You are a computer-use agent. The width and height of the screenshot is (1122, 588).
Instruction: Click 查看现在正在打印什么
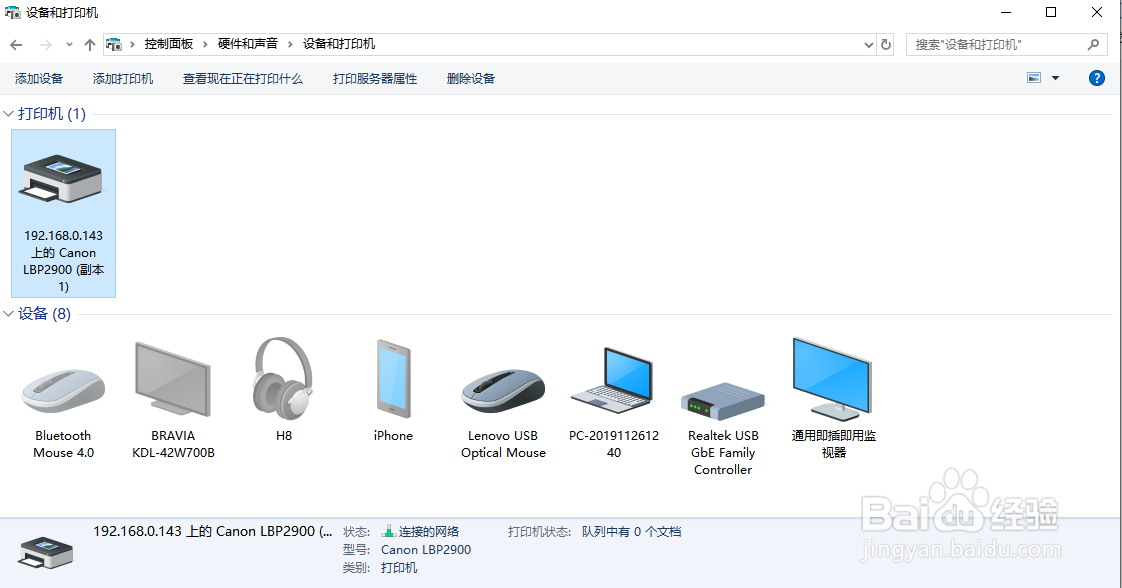[x=243, y=79]
